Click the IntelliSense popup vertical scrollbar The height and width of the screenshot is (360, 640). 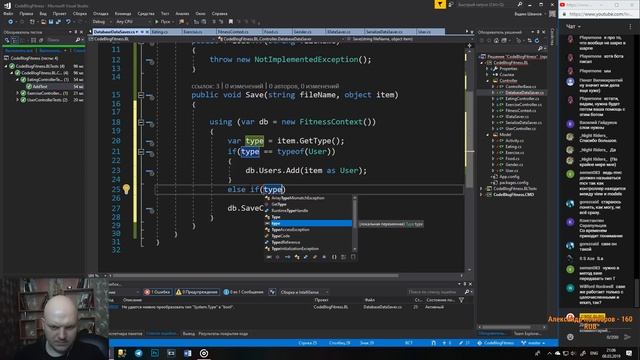point(354,223)
